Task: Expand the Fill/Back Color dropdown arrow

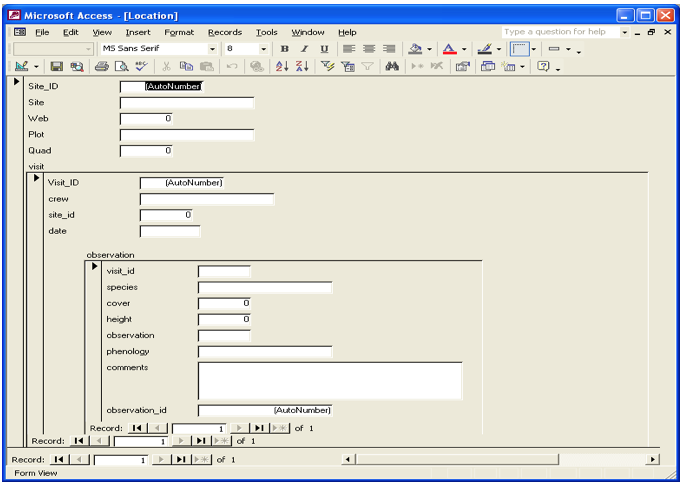Action: (x=429, y=49)
